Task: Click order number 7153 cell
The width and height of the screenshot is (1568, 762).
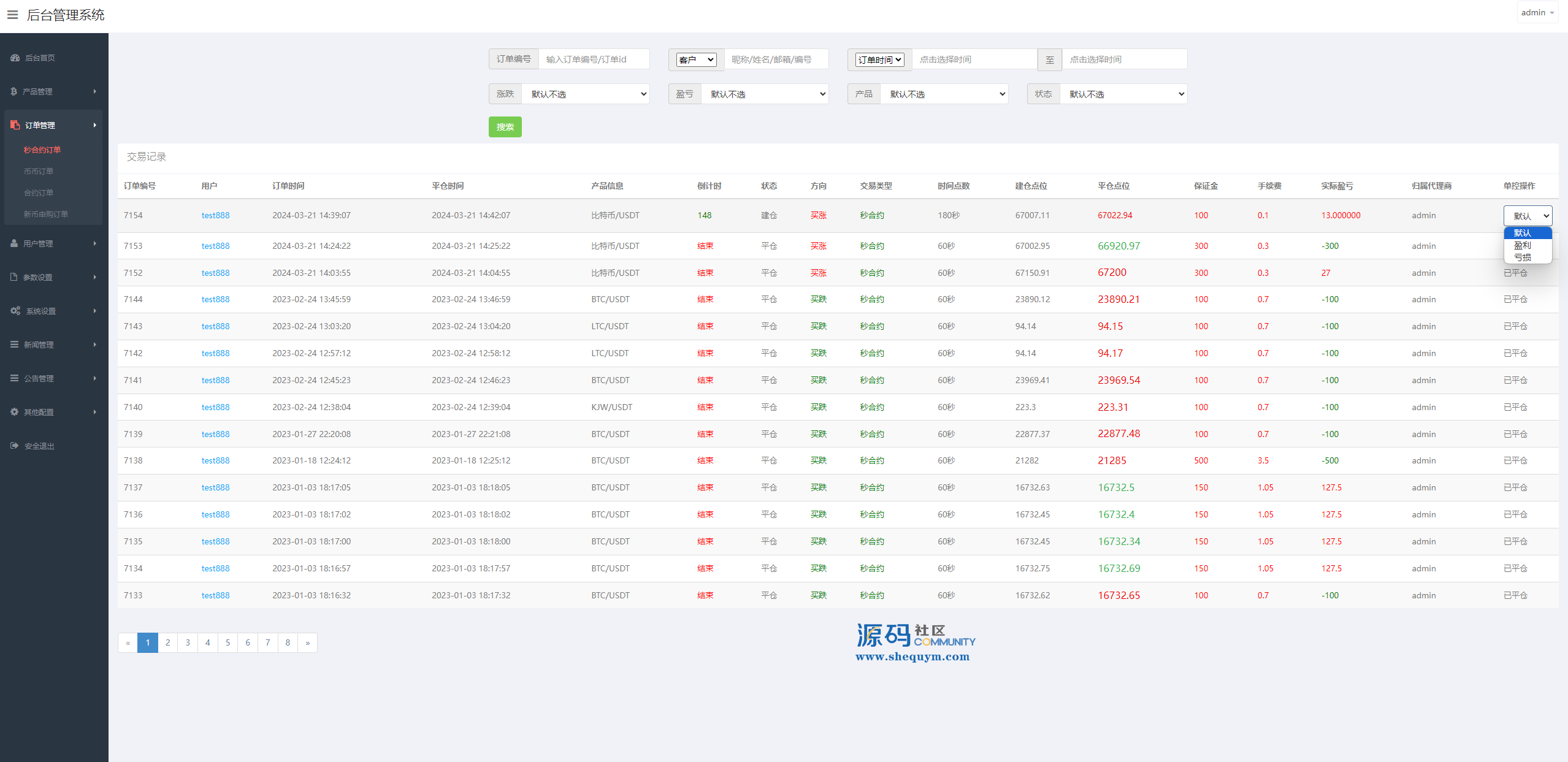Action: (133, 246)
